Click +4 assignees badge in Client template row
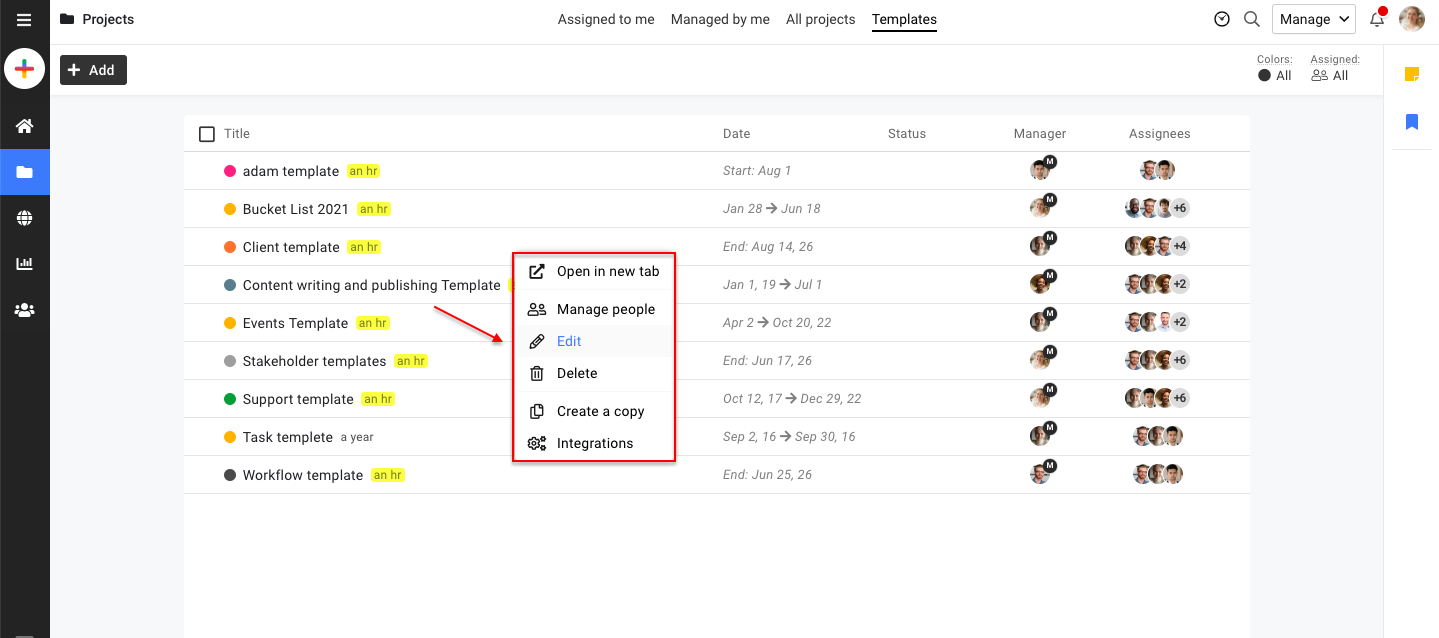 click(1180, 246)
